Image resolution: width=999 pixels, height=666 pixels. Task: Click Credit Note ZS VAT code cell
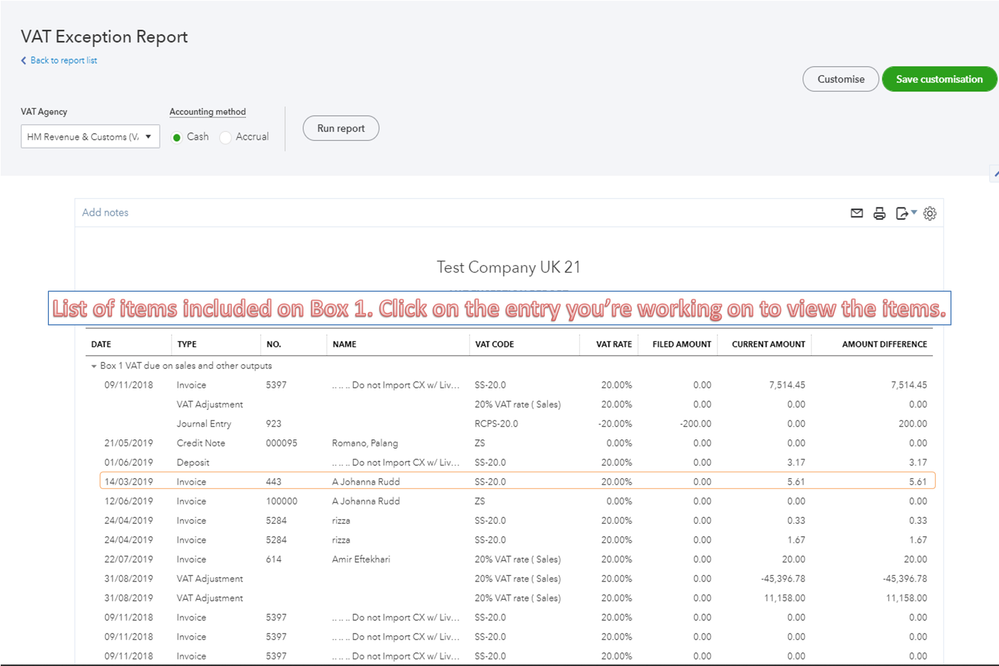(480, 443)
